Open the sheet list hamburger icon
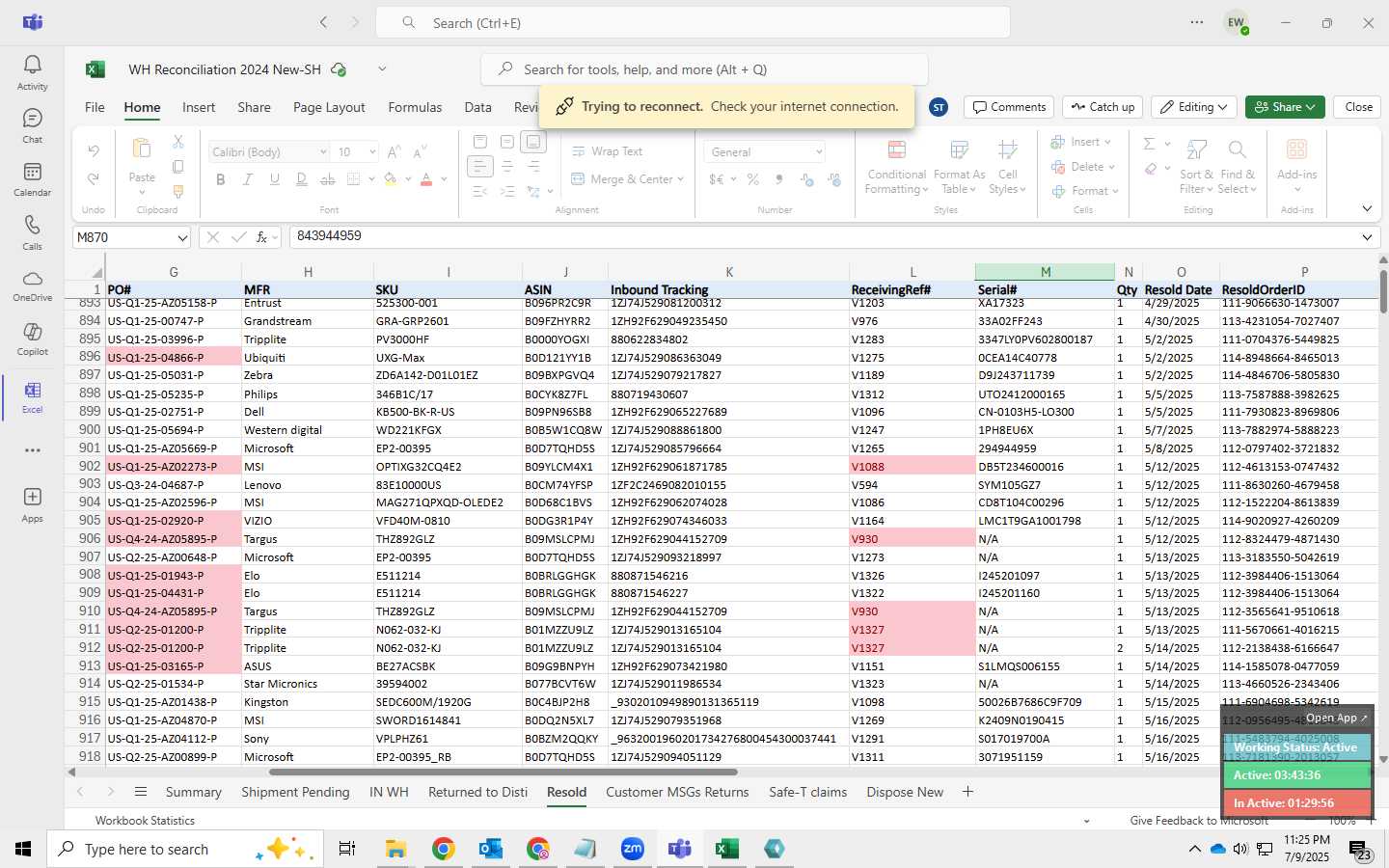Screen dimensions: 1389x868 point(141,792)
